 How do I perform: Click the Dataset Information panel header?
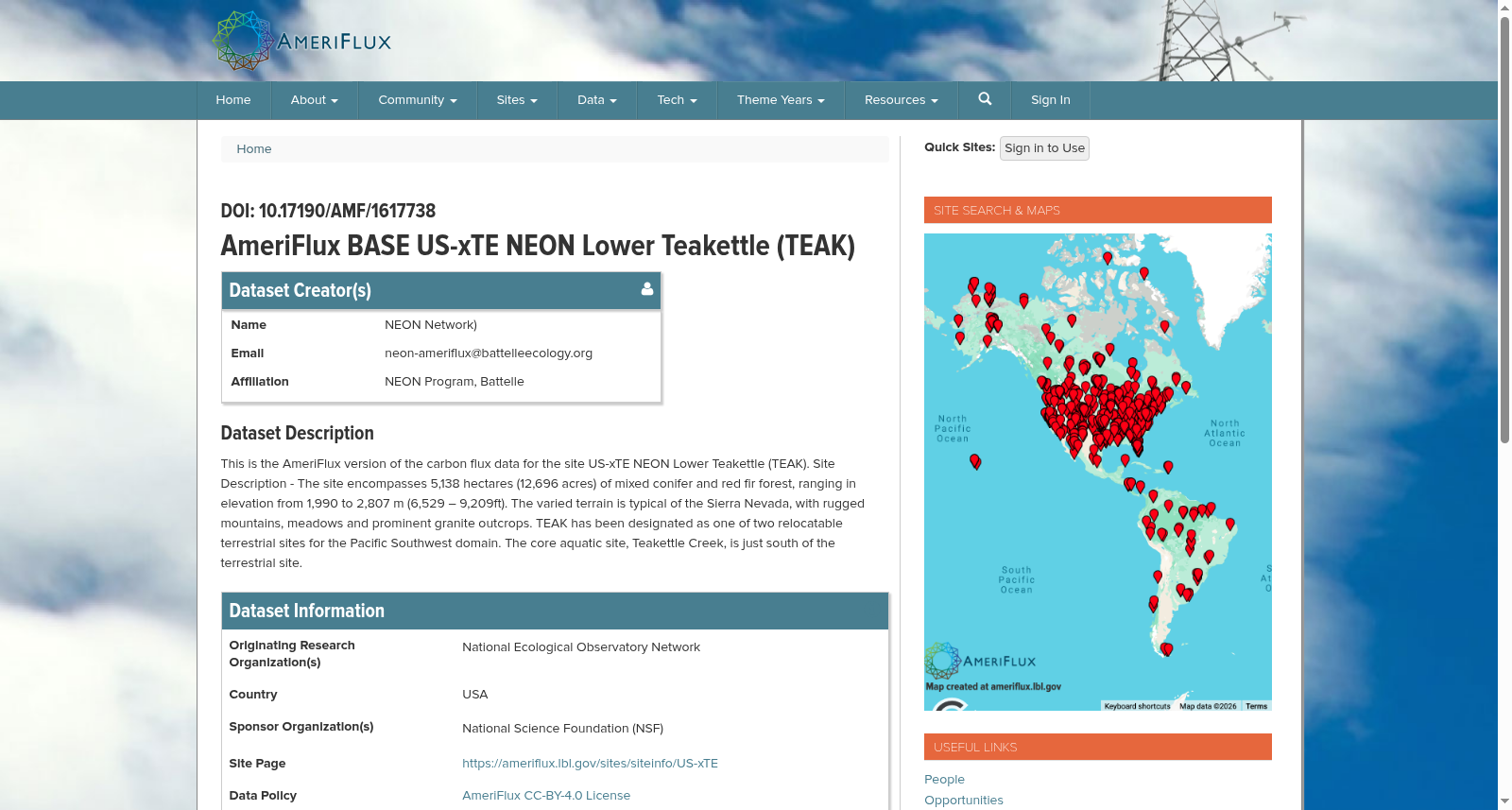click(555, 611)
